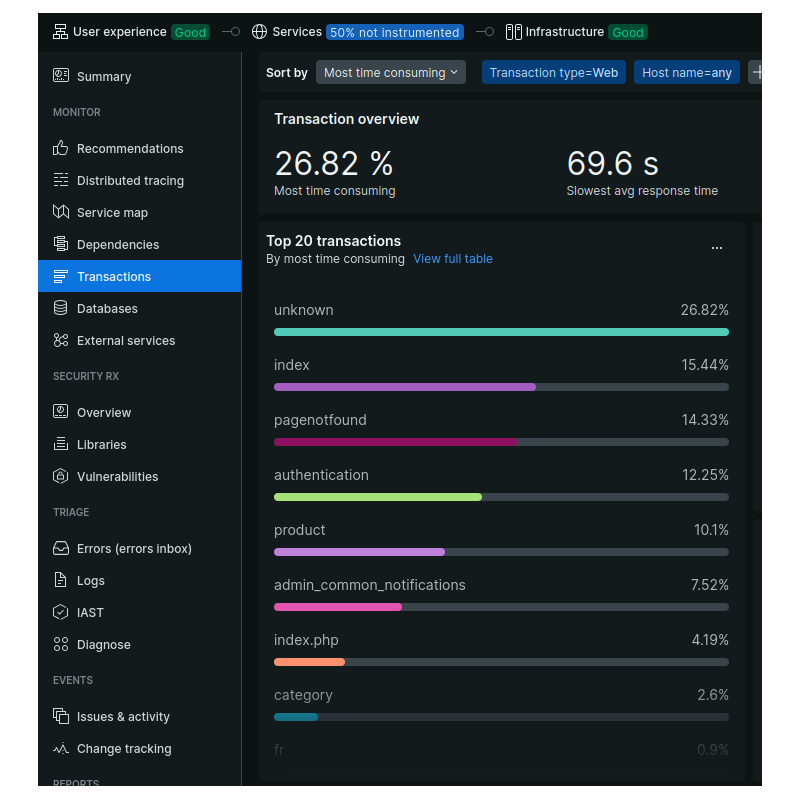Click the unknown transaction progress bar
Screen dimensions: 800x800
(501, 332)
